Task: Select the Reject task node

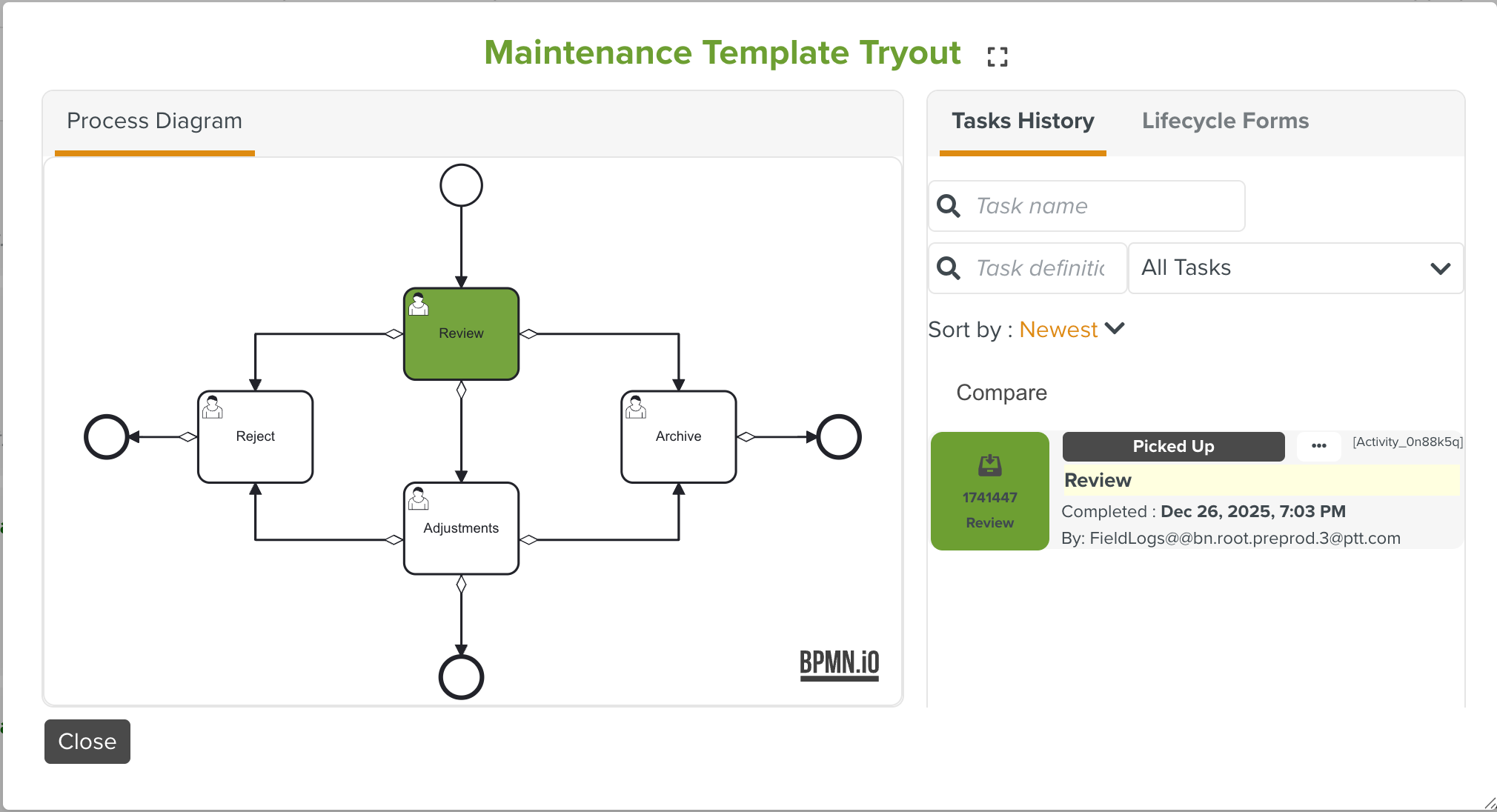Action: [255, 437]
